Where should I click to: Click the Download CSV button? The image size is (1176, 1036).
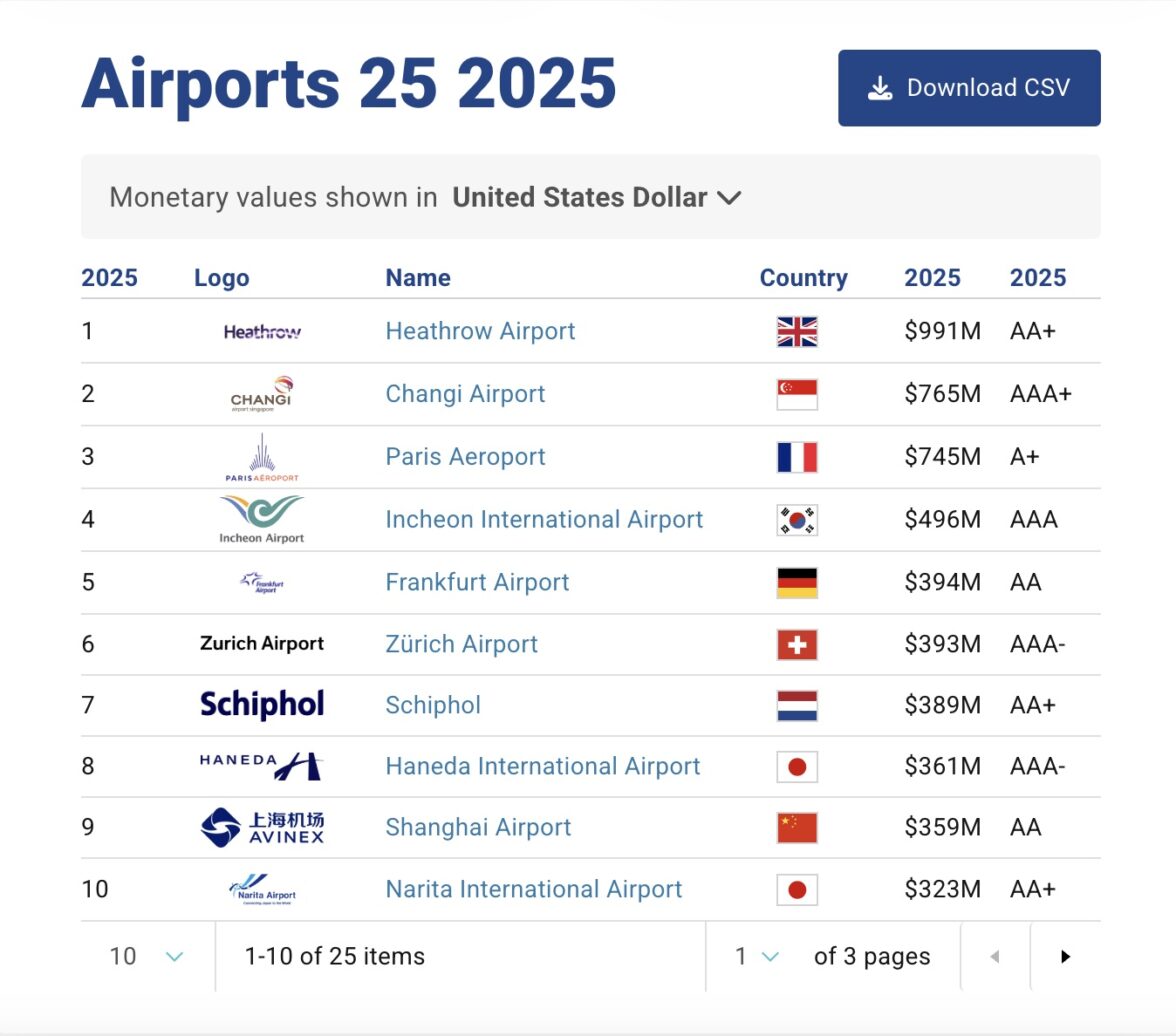[969, 88]
